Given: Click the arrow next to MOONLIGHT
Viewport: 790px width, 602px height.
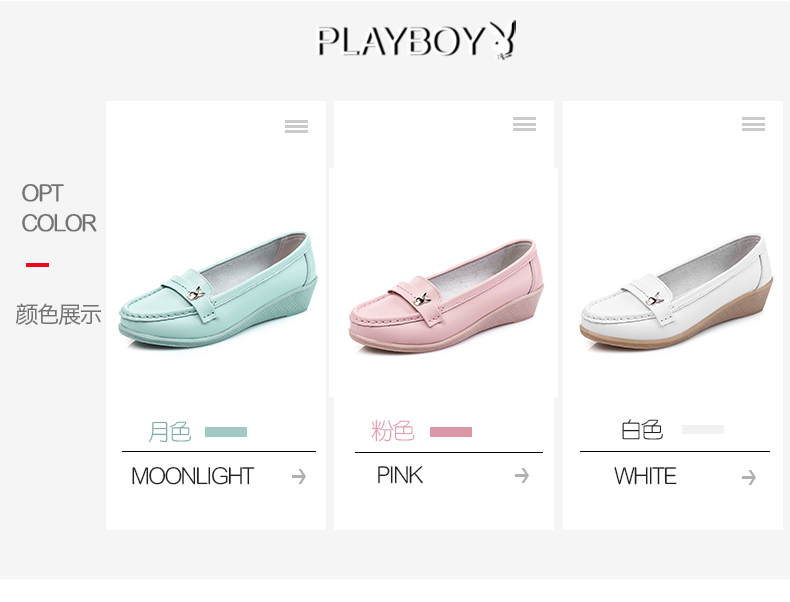Looking at the screenshot, I should [299, 476].
